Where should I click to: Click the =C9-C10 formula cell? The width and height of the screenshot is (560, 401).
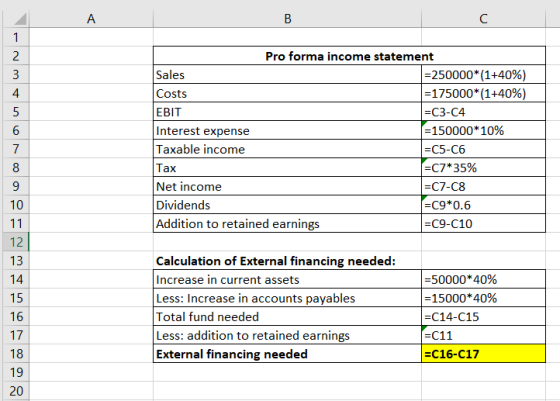tap(483, 223)
